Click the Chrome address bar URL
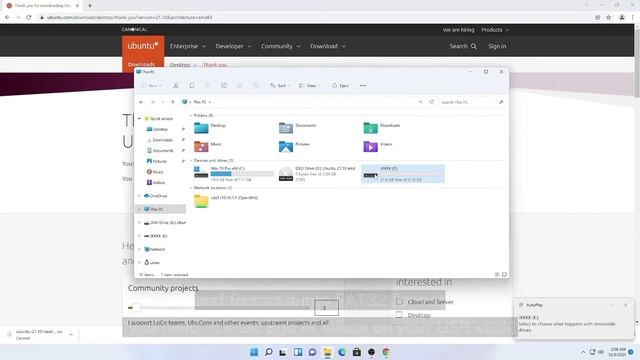 pyautogui.click(x=129, y=18)
